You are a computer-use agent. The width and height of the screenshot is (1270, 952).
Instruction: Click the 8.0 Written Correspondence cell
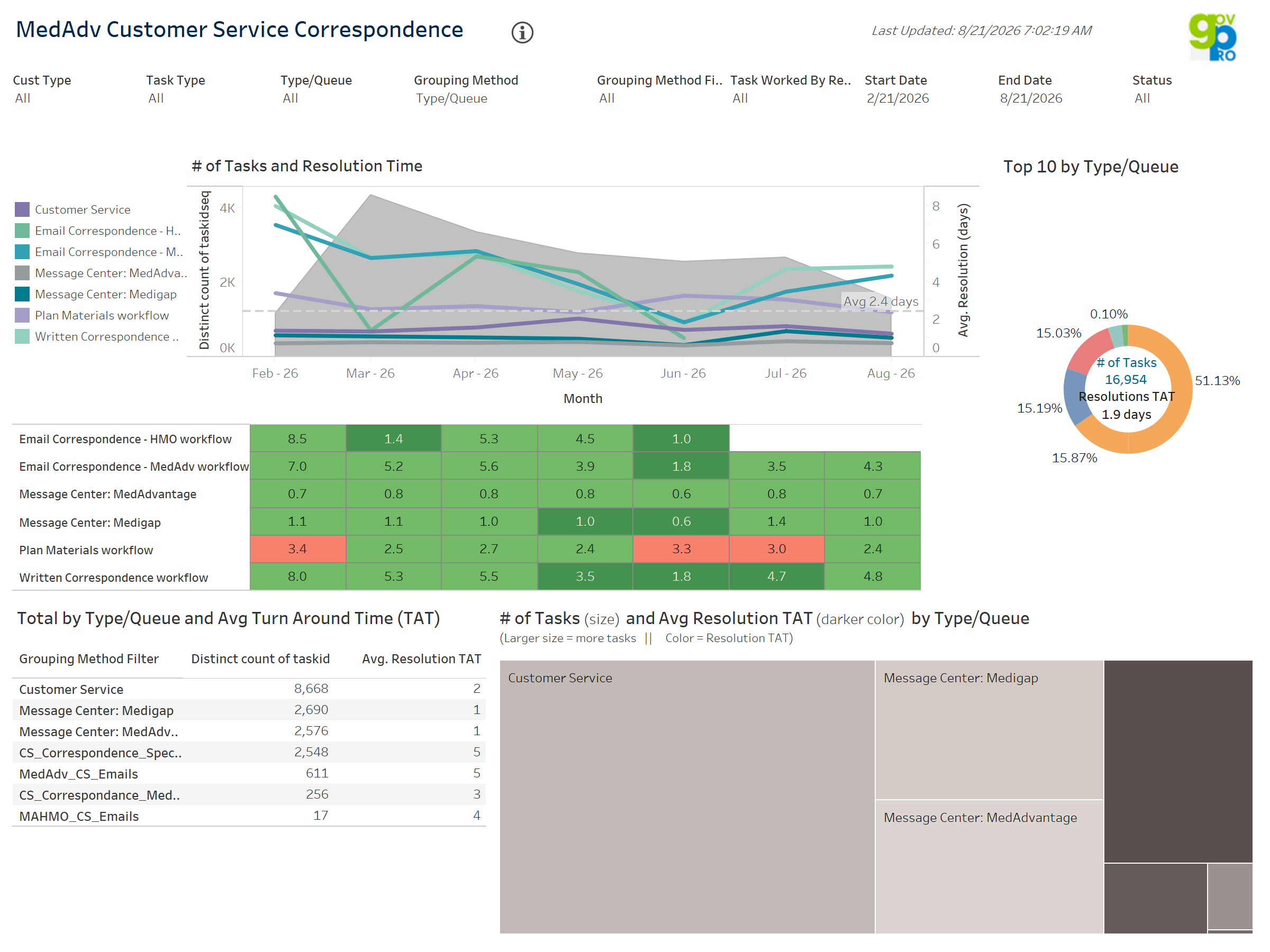click(x=297, y=576)
